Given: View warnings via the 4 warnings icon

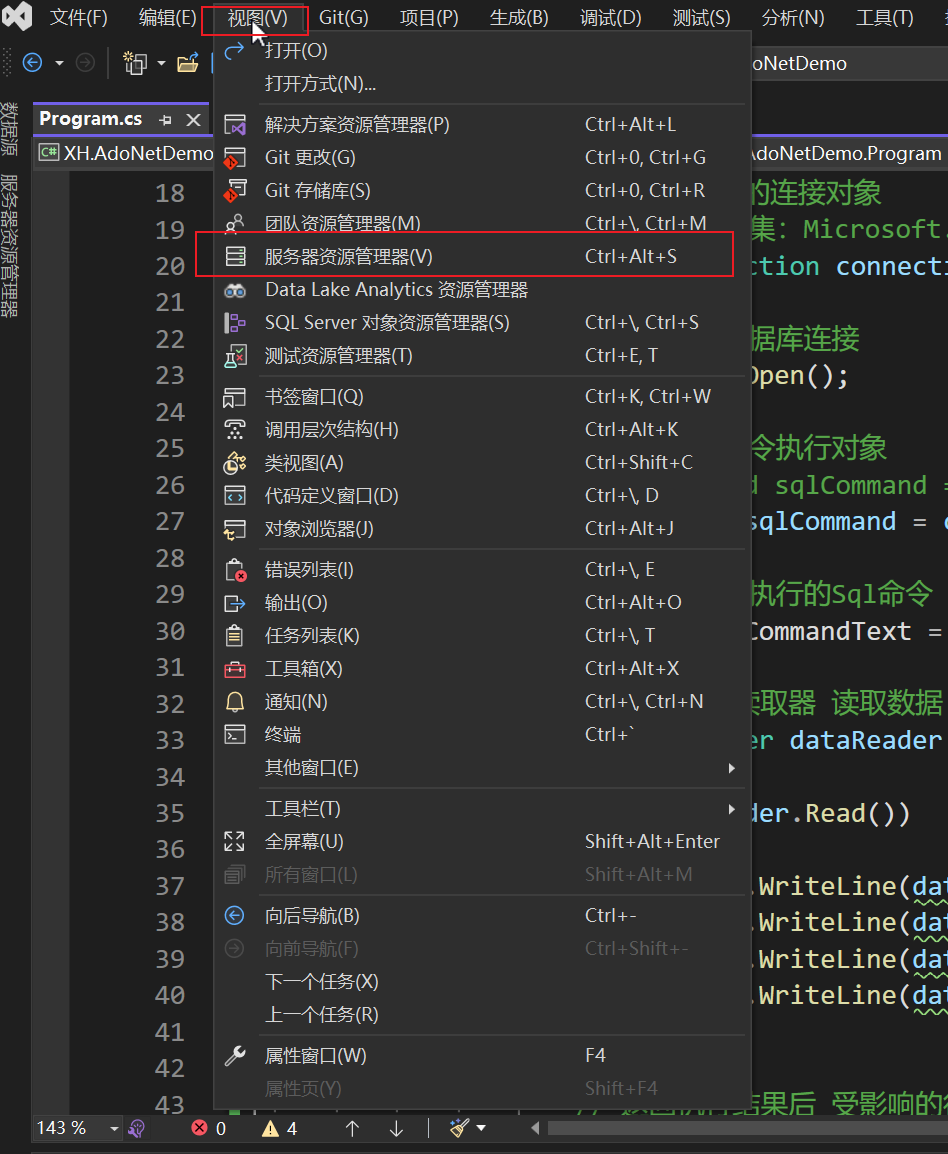Looking at the screenshot, I should click(x=270, y=1128).
